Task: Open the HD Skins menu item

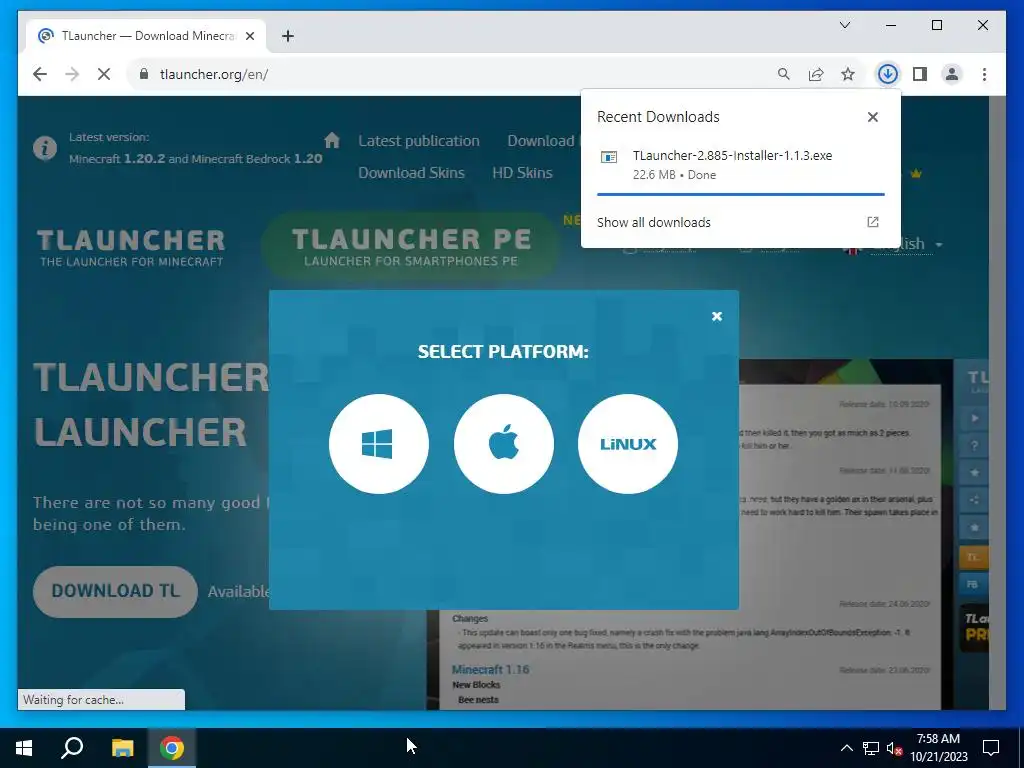Action: 522,173
